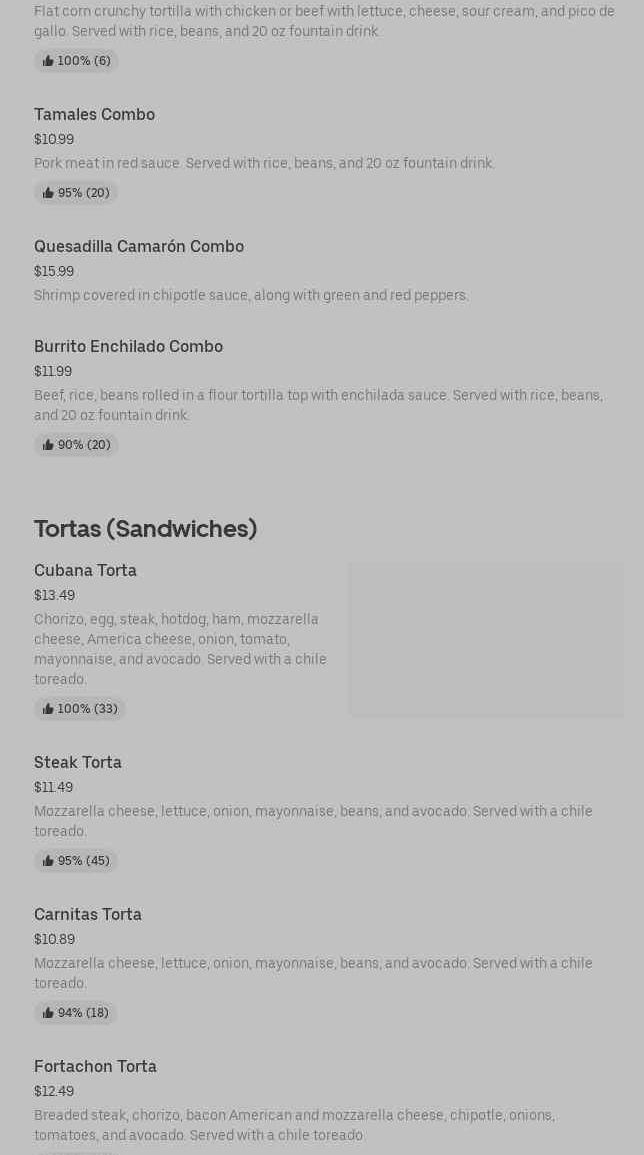Click the 95% (45) rating badge text

click(83, 861)
